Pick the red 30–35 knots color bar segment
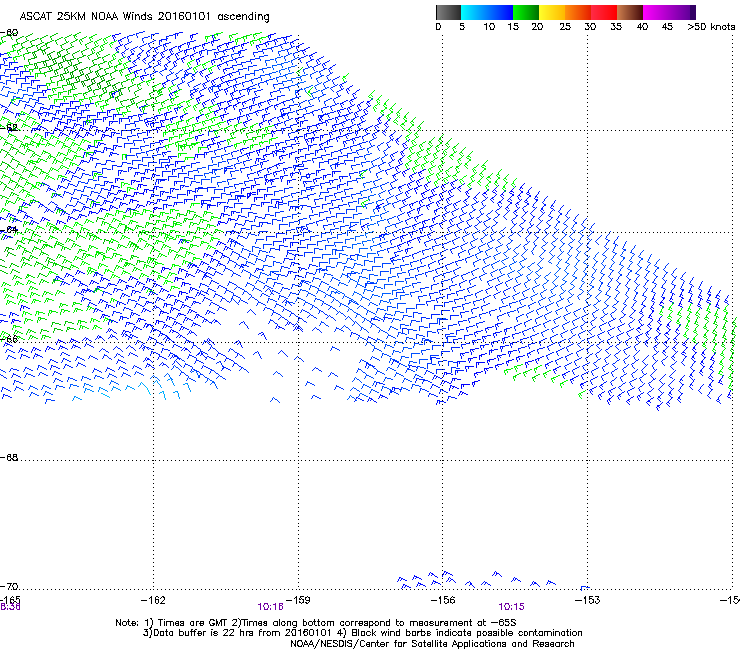 click(604, 12)
